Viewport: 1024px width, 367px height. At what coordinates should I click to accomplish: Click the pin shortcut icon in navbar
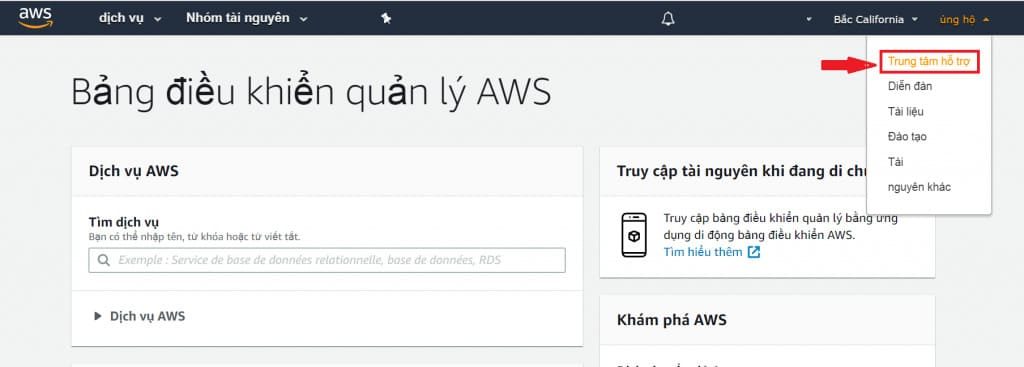pyautogui.click(x=386, y=19)
